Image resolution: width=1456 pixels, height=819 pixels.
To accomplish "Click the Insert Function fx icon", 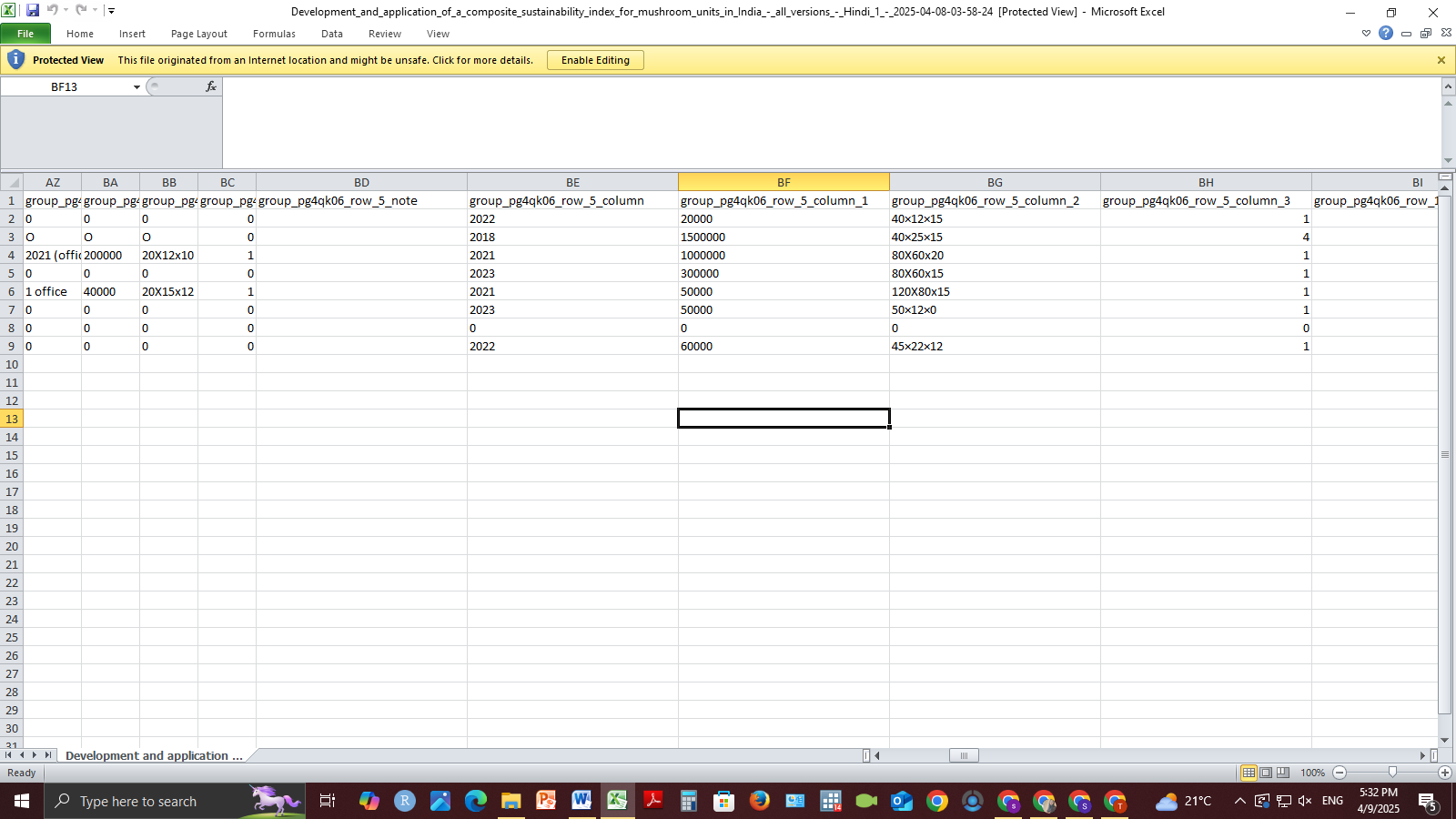I will 211,86.
